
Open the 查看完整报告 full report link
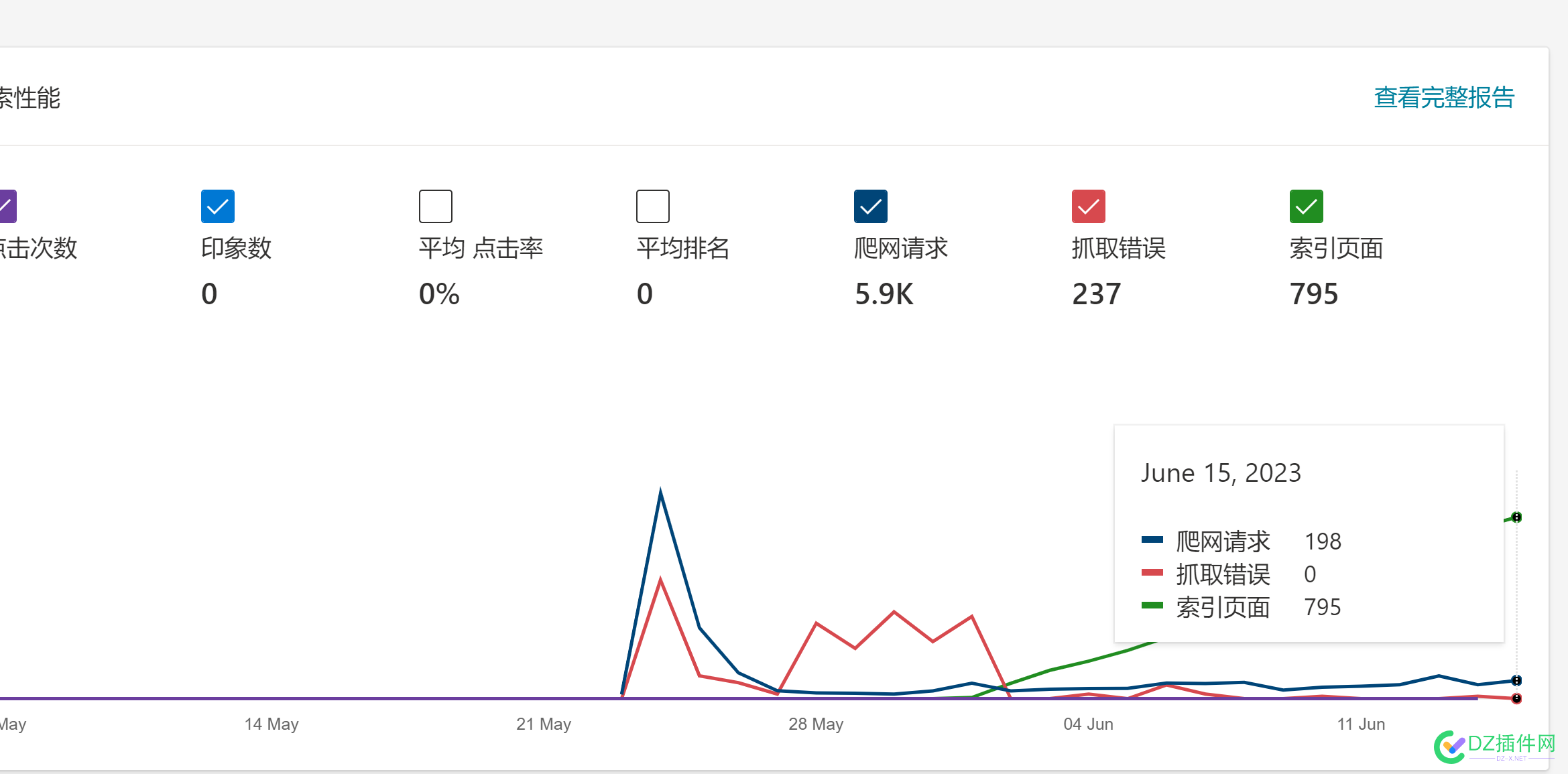pyautogui.click(x=1444, y=98)
